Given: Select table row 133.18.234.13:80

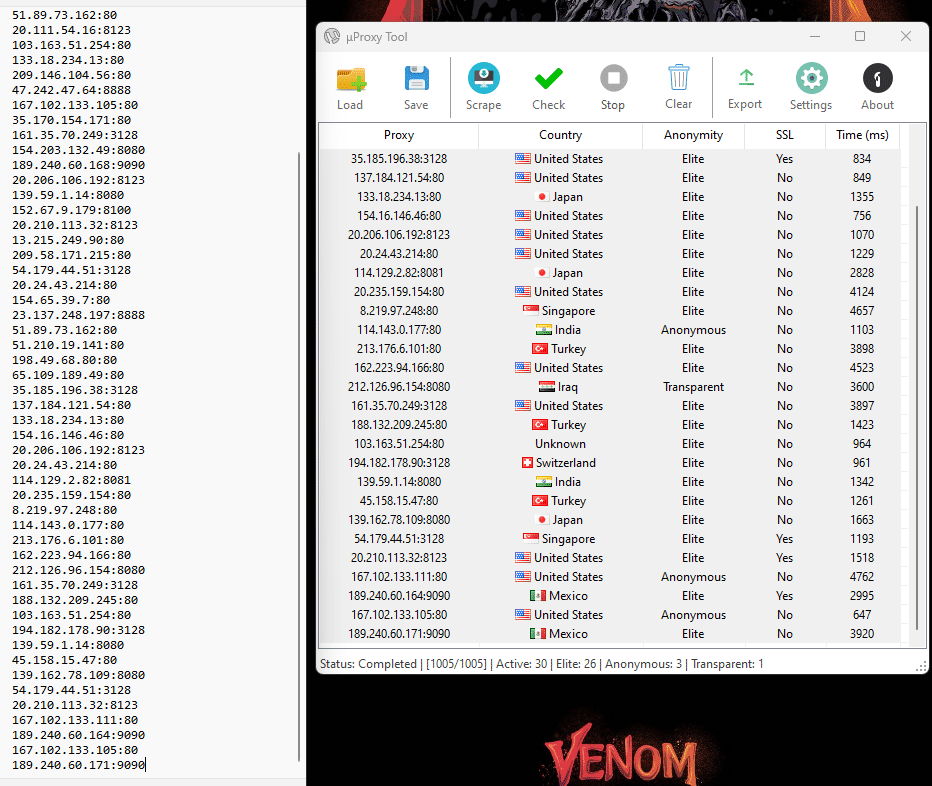Looking at the screenshot, I should (610, 197).
